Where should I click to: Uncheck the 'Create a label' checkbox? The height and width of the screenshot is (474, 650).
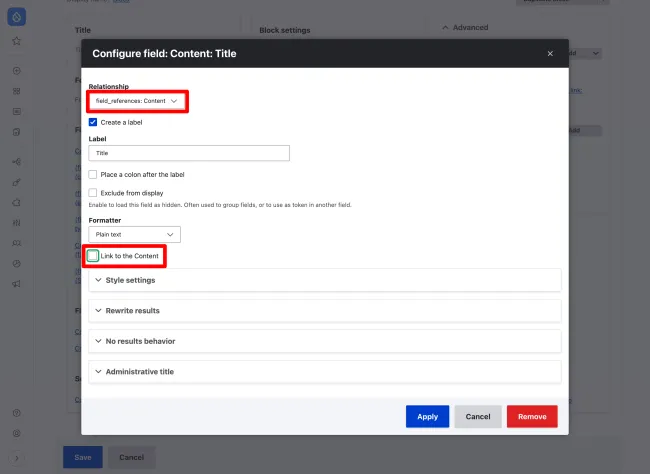tap(93, 122)
